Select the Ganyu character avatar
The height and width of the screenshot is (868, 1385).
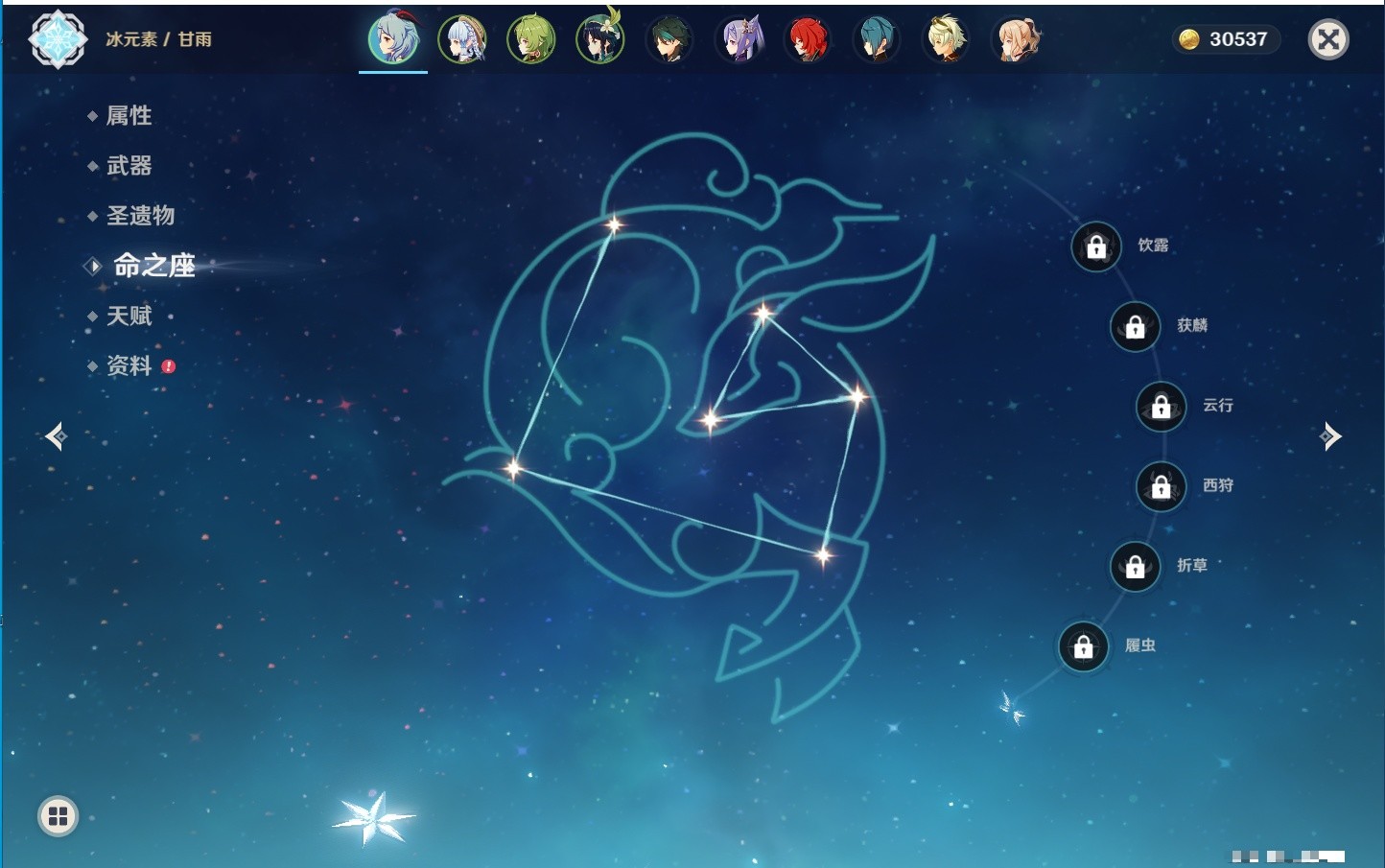point(393,39)
